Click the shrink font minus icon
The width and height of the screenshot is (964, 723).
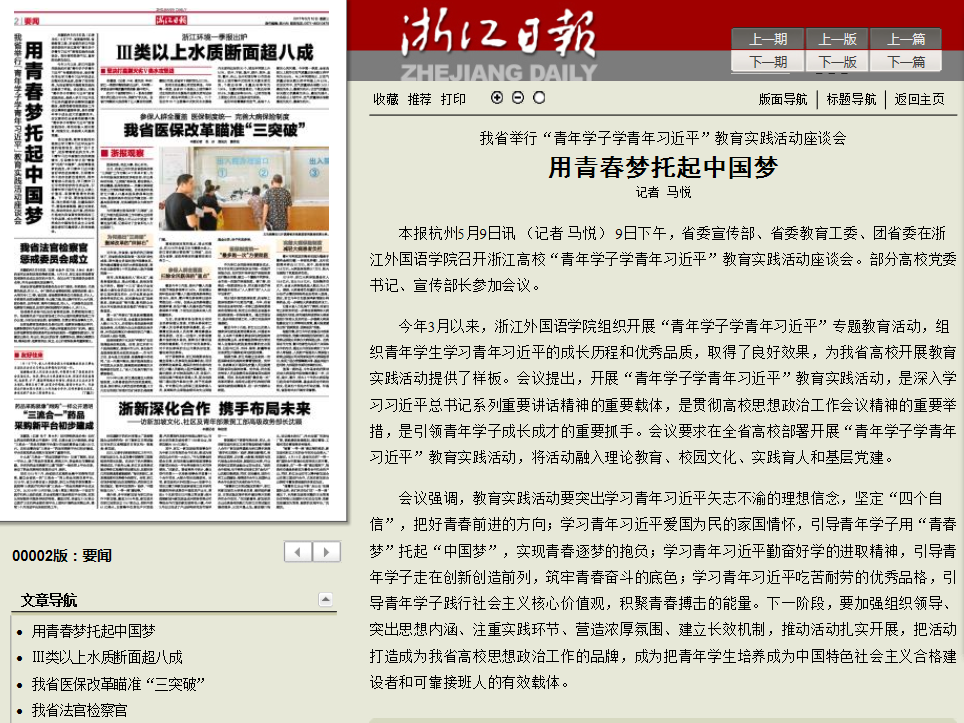[x=518, y=98]
